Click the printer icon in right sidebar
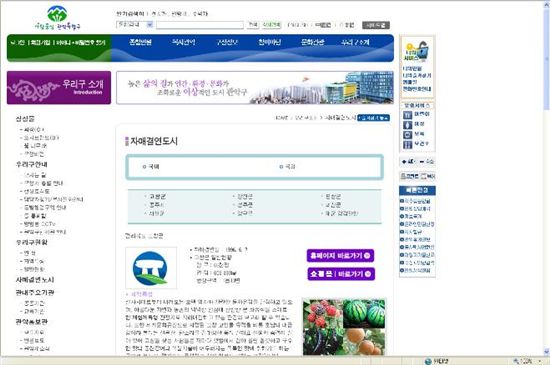The image size is (550, 365). click(404, 176)
